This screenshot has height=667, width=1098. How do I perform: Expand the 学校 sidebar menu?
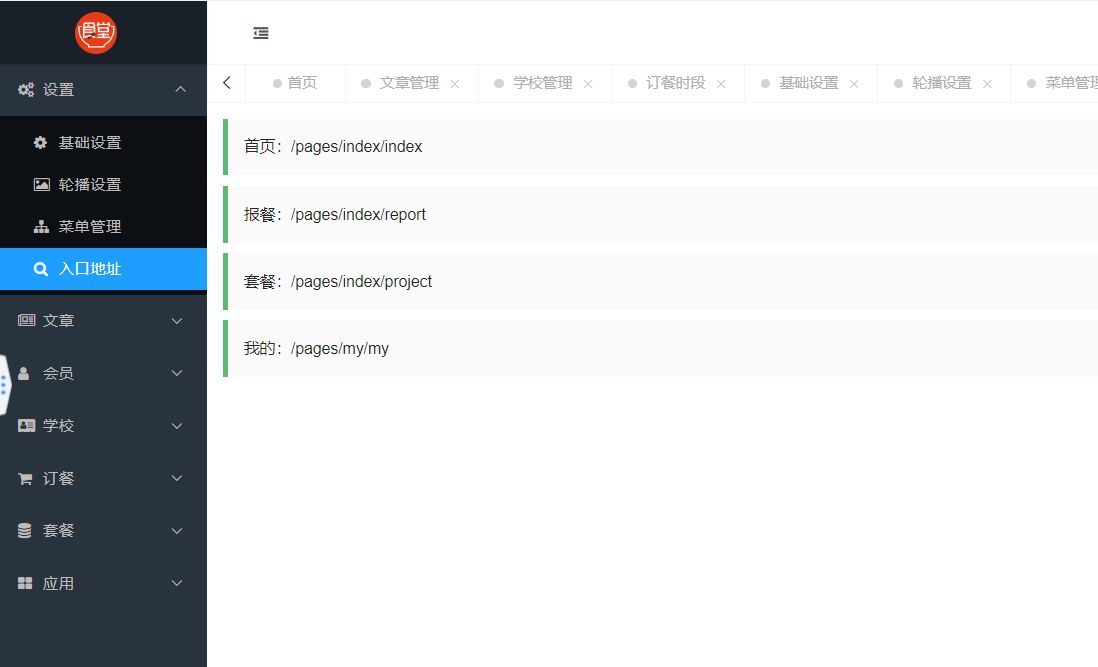tap(177, 426)
